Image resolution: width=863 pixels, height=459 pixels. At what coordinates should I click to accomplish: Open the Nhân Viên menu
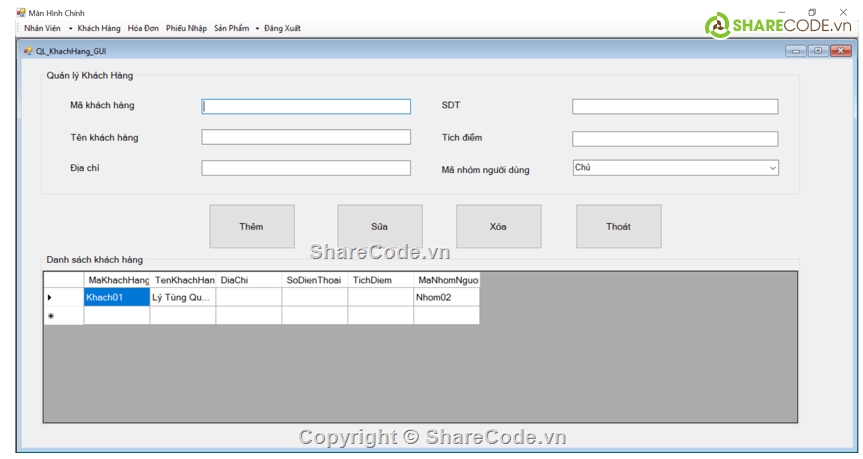42,28
